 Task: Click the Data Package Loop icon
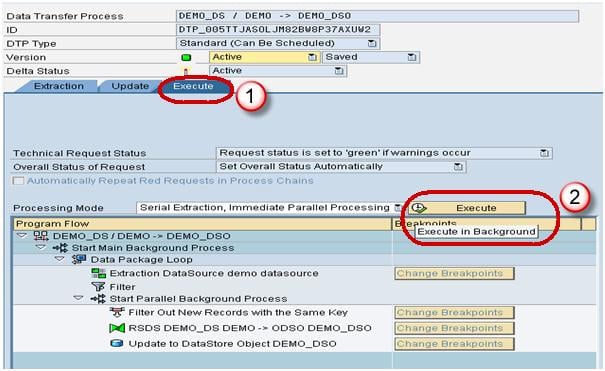[79, 260]
